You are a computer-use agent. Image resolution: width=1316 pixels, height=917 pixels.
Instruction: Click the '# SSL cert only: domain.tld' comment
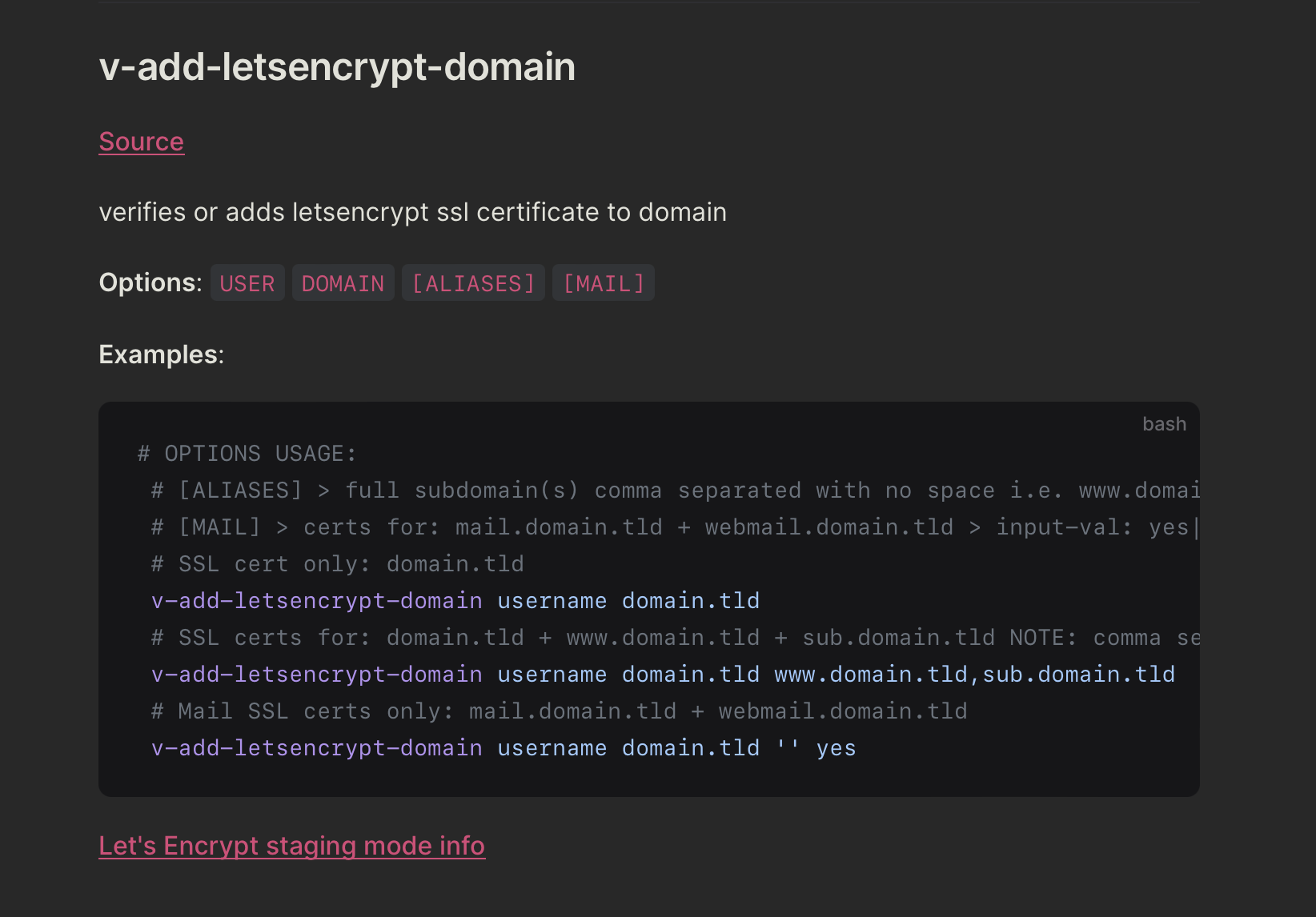coord(338,564)
